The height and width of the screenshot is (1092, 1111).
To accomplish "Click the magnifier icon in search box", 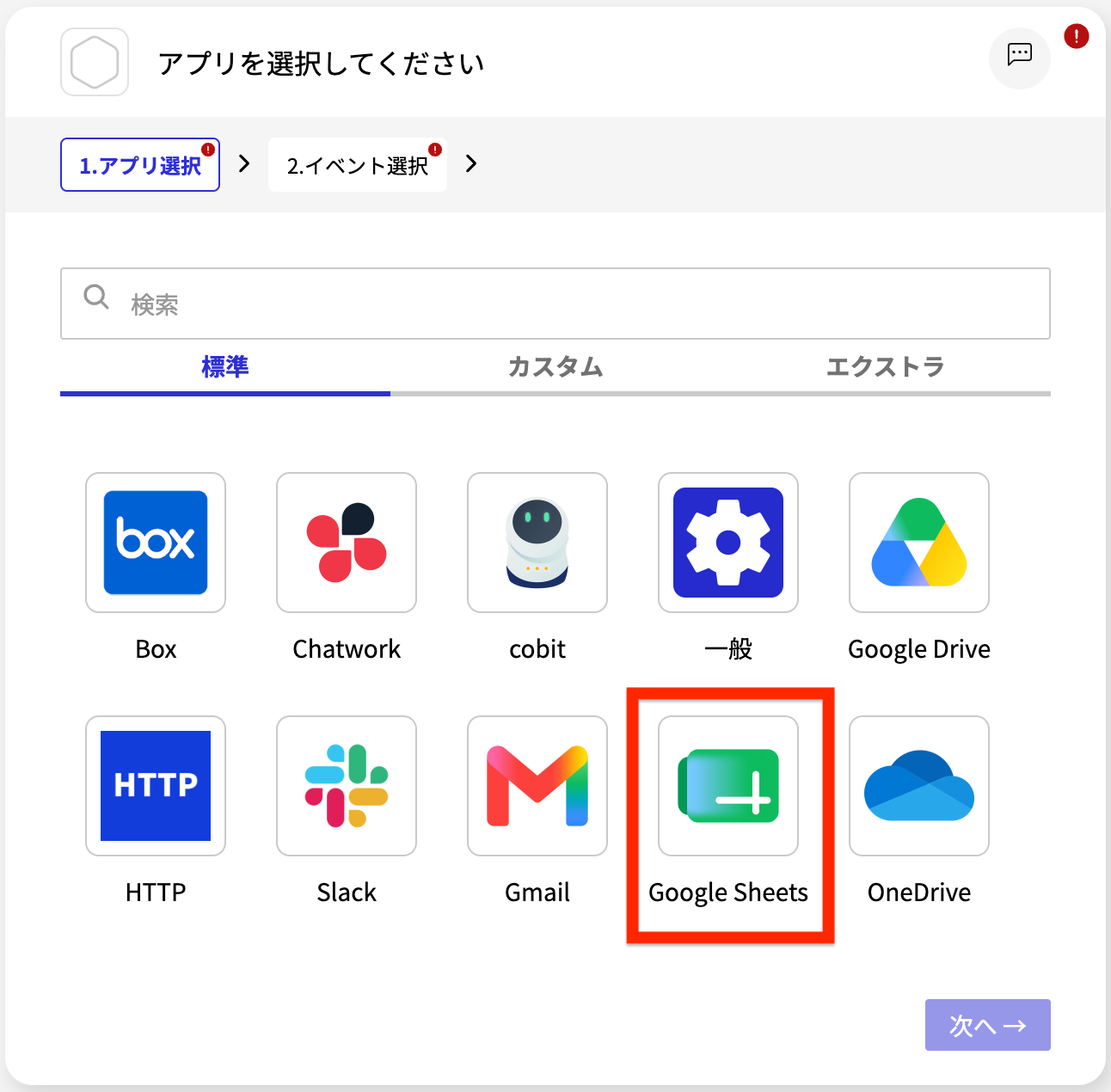I will (96, 298).
